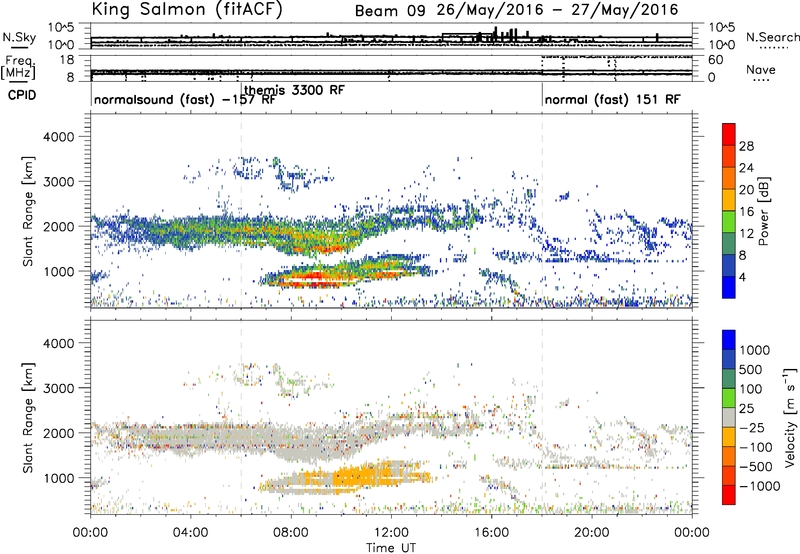Click 'Slant Range [km]' label of velocity panel
800x554 pixels.
tap(28, 418)
